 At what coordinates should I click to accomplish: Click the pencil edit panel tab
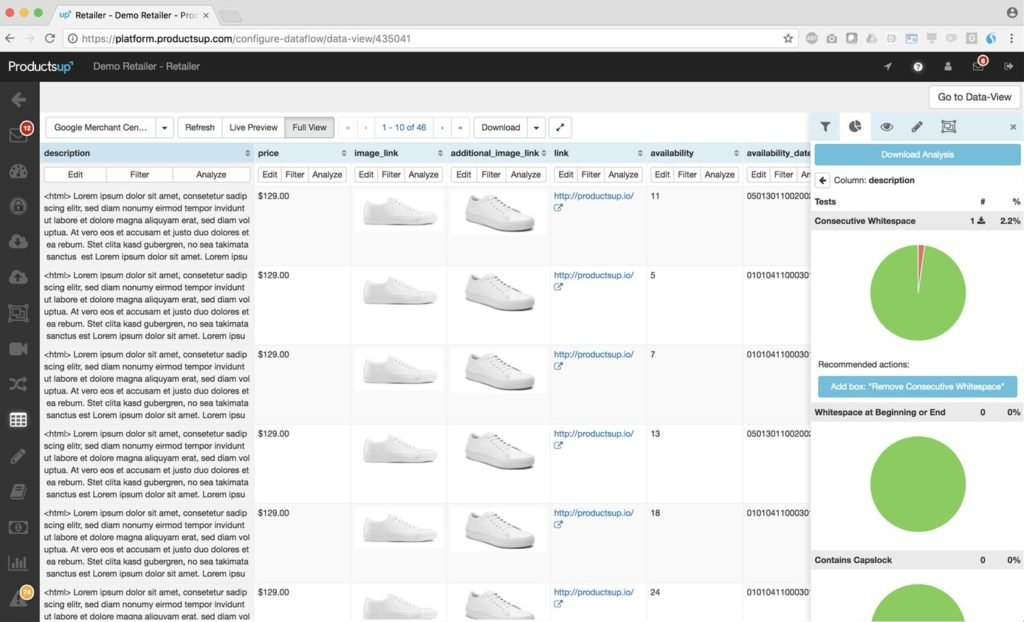coord(917,127)
